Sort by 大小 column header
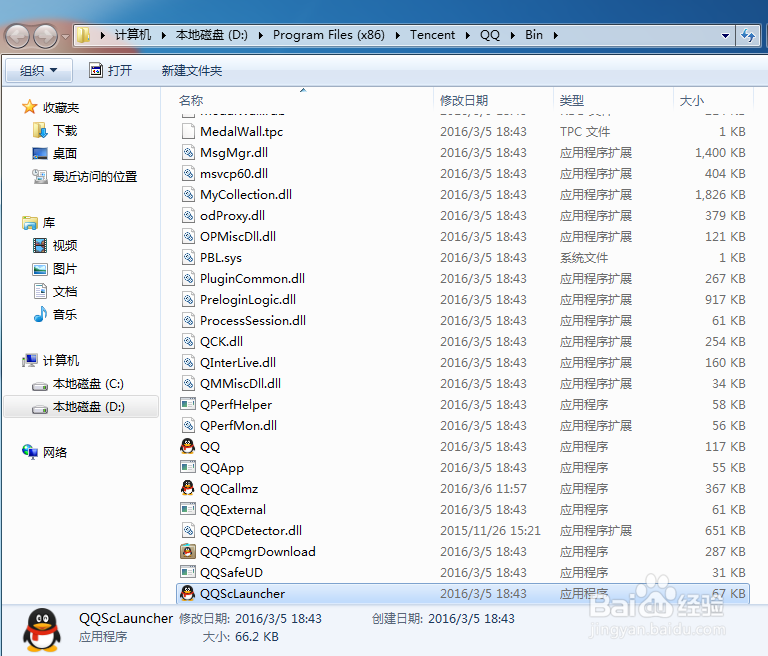The image size is (768, 656). coord(692,100)
